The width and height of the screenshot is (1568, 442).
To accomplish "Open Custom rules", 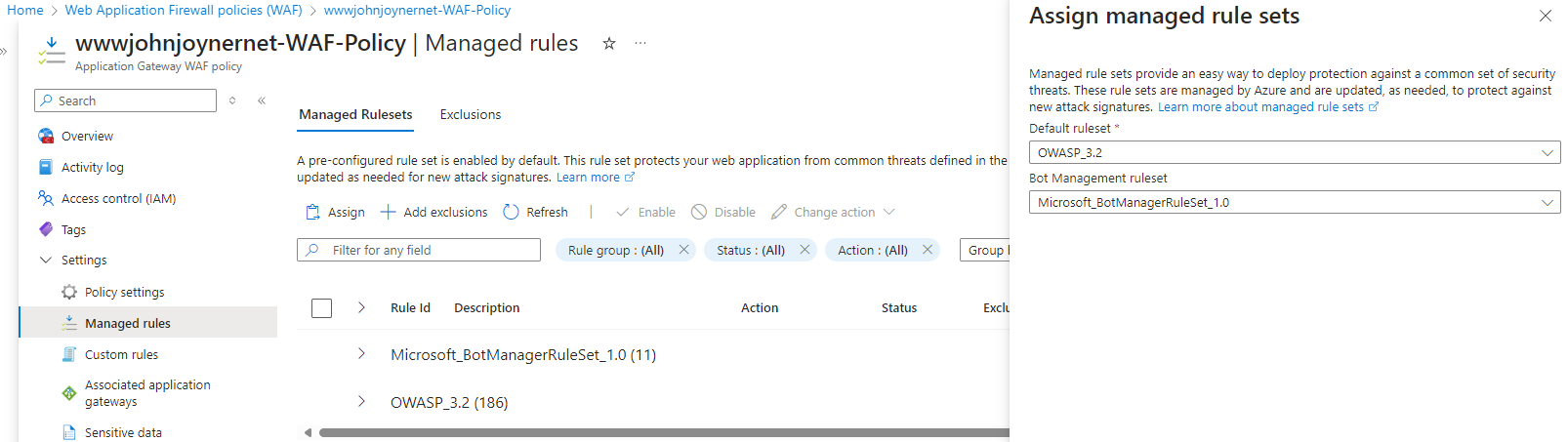I will coord(121,355).
